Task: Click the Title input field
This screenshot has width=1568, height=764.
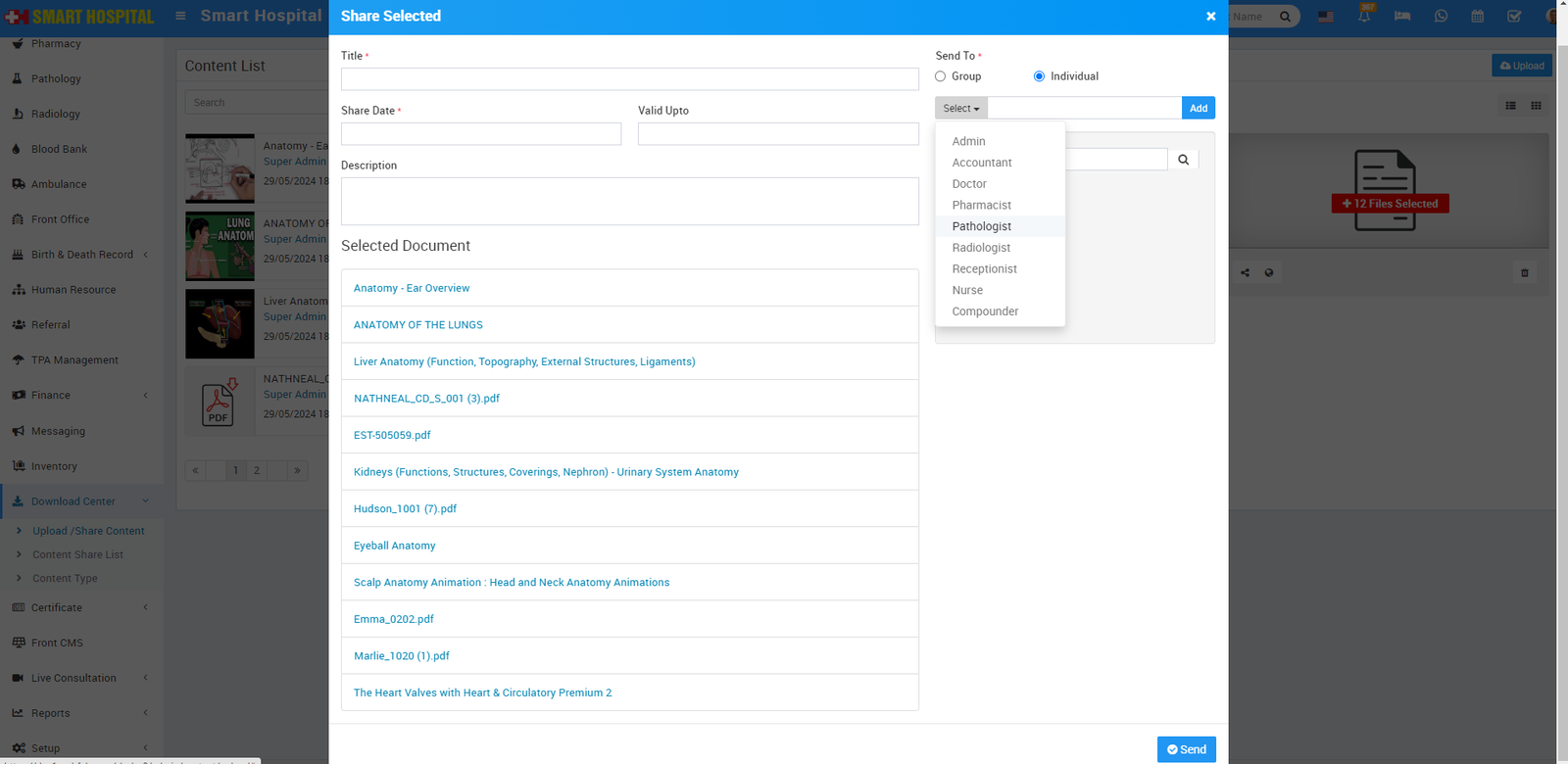Action: pyautogui.click(x=629, y=79)
